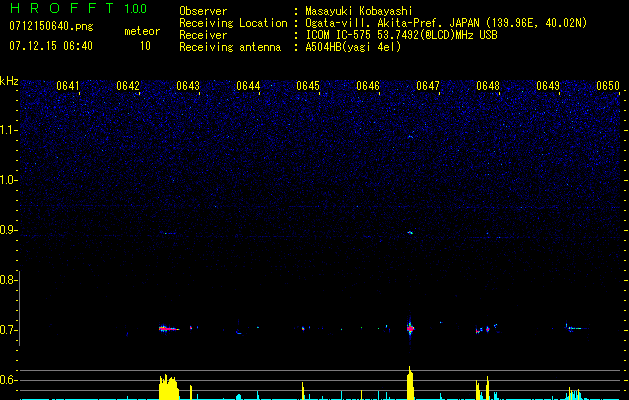The width and height of the screenshot is (629, 400).
Task: Click the tall yellow intensity peak below 0647
Action: (x=410, y=383)
